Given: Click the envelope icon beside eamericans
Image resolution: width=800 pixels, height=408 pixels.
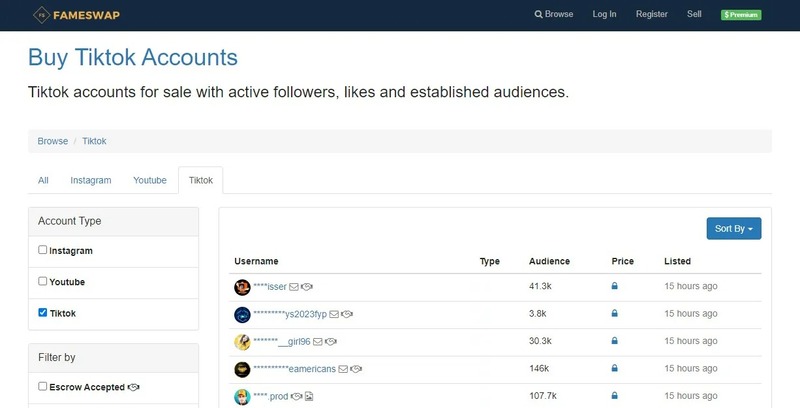Looking at the screenshot, I should (x=343, y=369).
